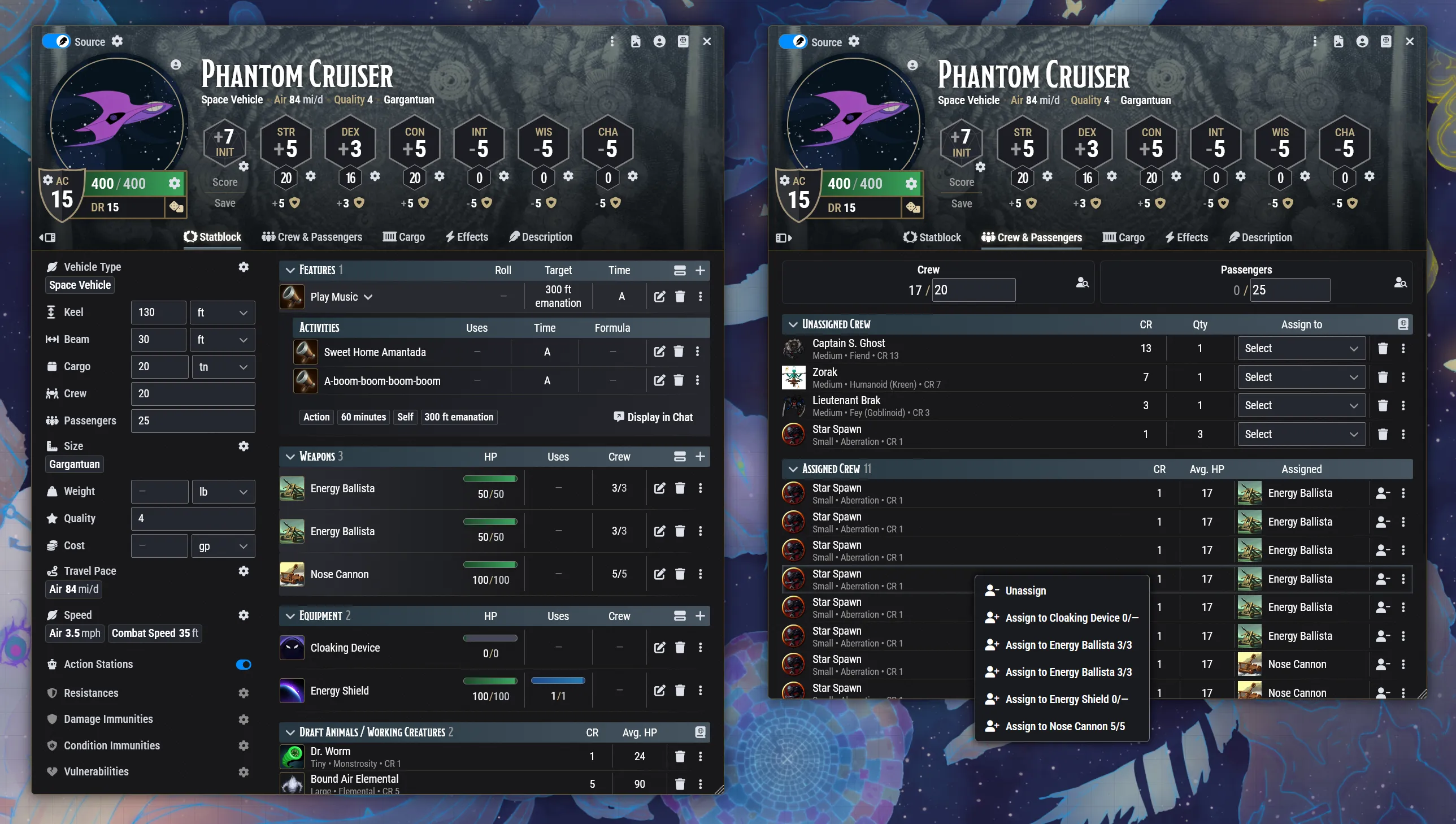Delete Dr. Worm from working creatures
The width and height of the screenshot is (1456, 824).
click(680, 757)
